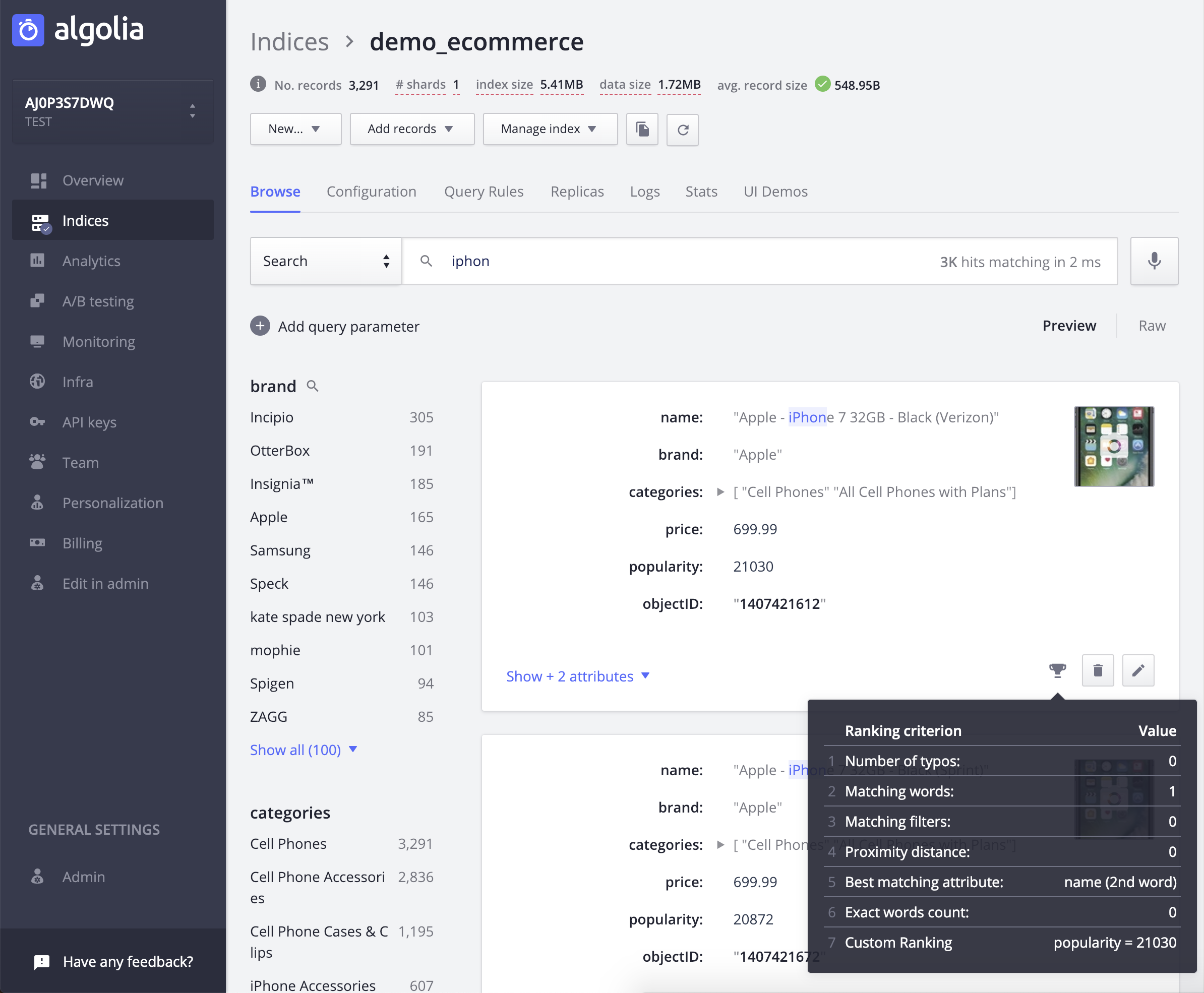This screenshot has width=1204, height=993.
Task: Open Personalization in the sidebar
Action: tap(113, 503)
